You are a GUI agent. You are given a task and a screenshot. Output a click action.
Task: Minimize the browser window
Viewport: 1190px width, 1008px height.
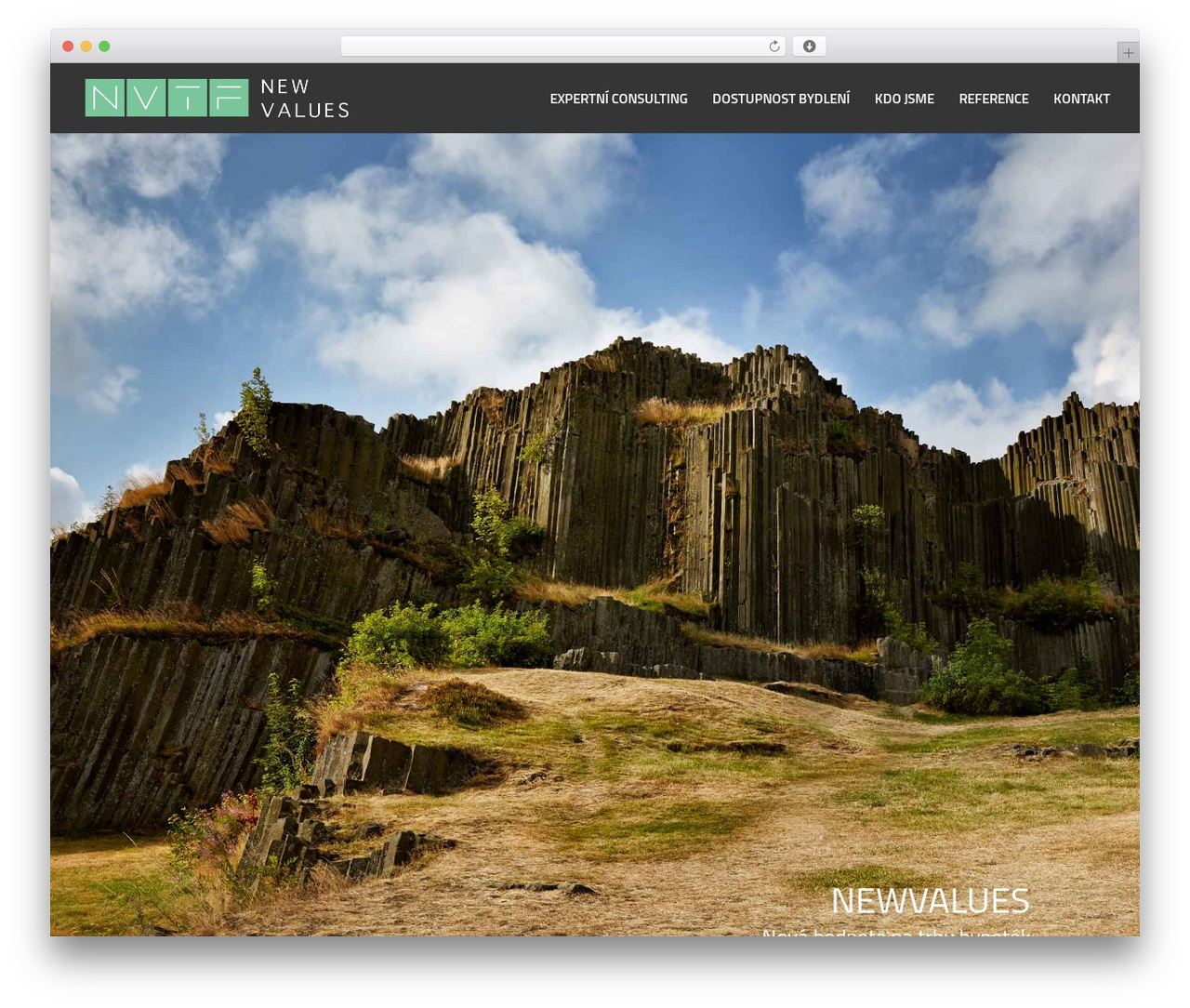(x=86, y=46)
